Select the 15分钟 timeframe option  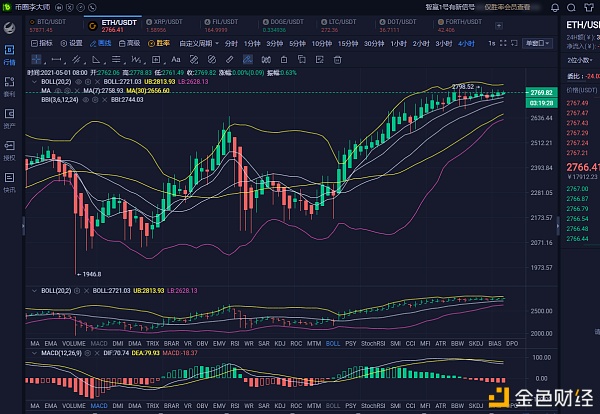pos(347,44)
